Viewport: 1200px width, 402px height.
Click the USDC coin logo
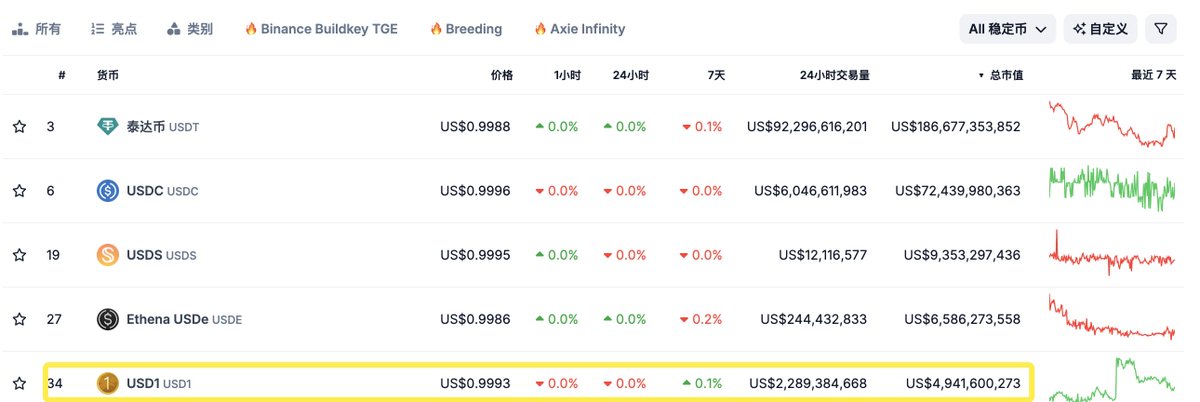(x=108, y=191)
